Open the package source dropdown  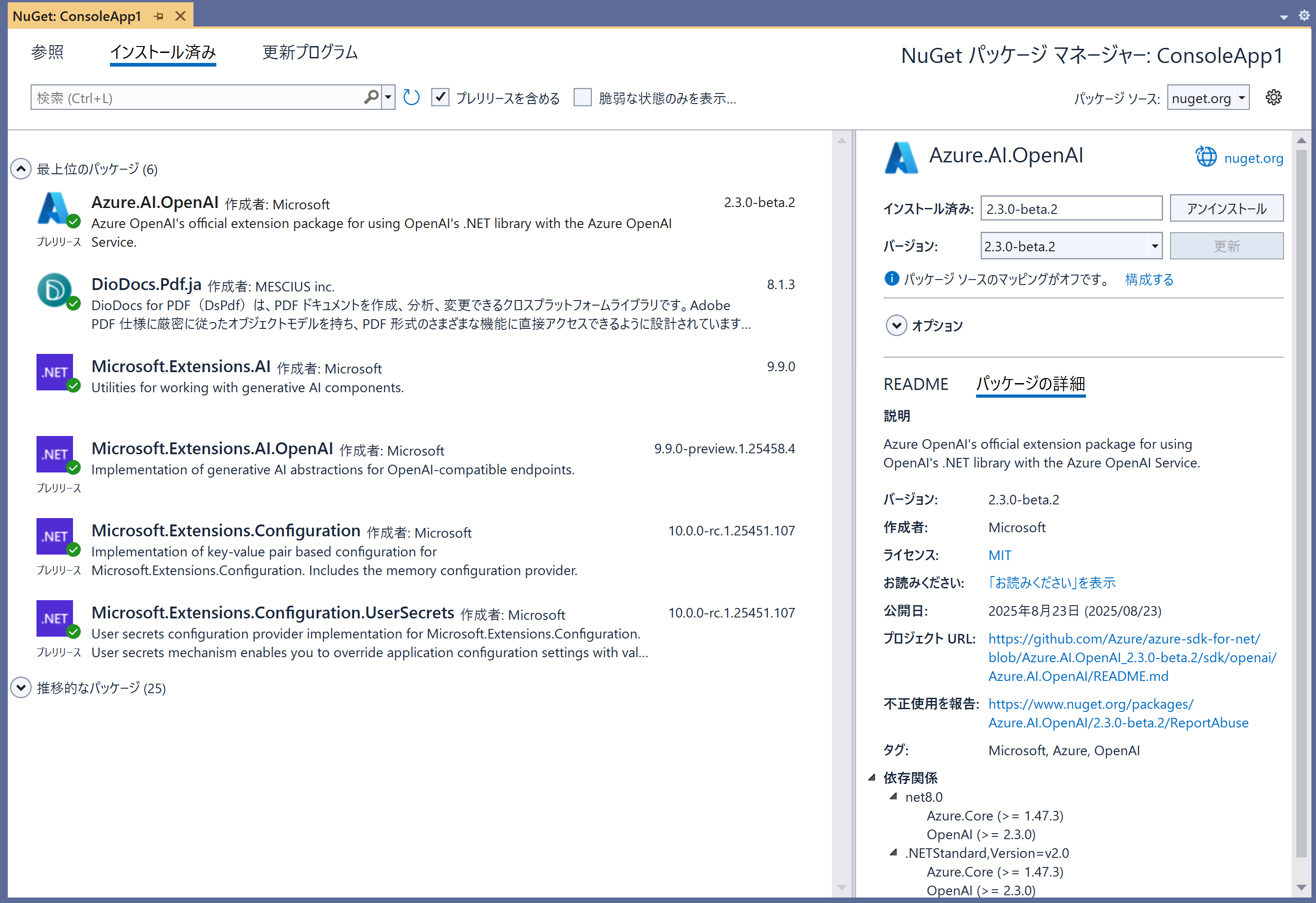pyautogui.click(x=1208, y=98)
